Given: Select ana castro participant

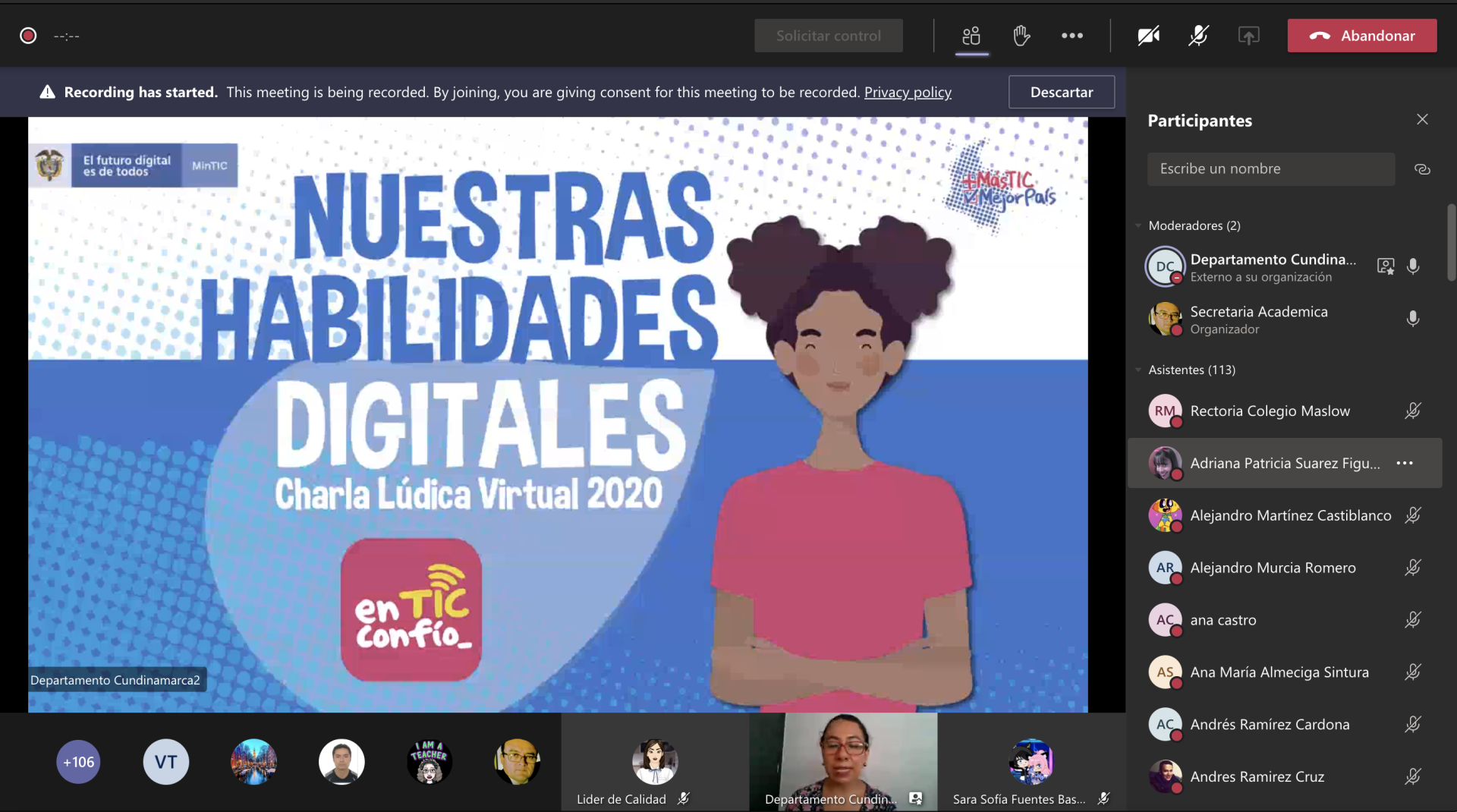Looking at the screenshot, I should [1285, 620].
